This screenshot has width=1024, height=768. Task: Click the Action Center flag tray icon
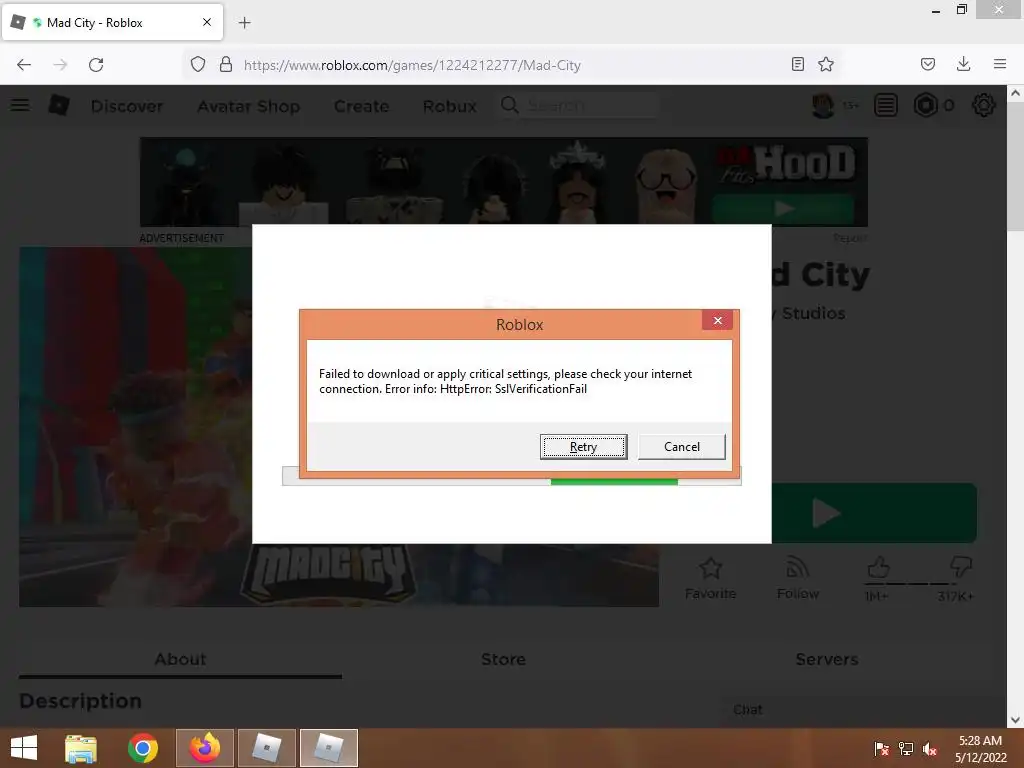pyautogui.click(x=881, y=748)
